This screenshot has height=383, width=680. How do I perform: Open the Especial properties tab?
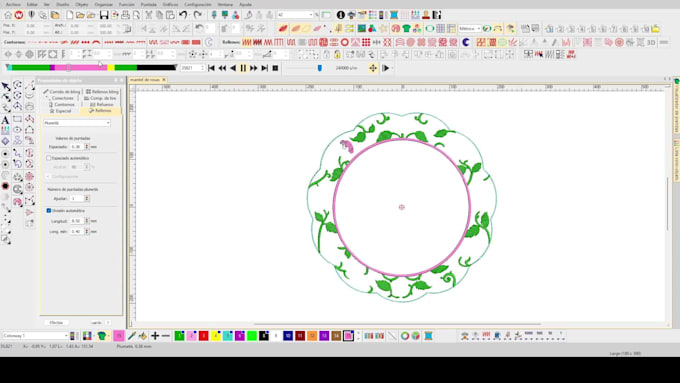(x=61, y=111)
